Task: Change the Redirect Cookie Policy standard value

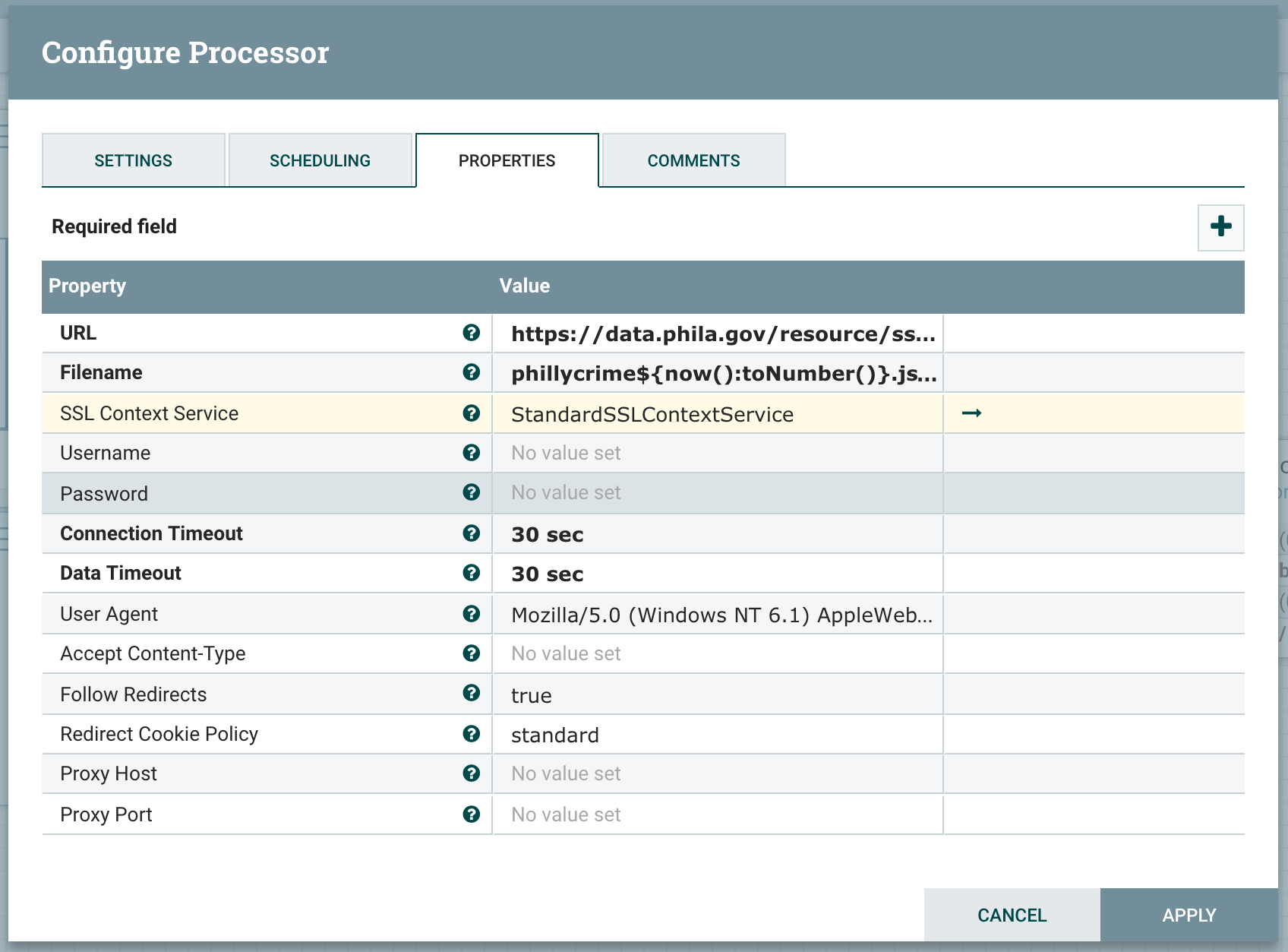Action: point(717,735)
